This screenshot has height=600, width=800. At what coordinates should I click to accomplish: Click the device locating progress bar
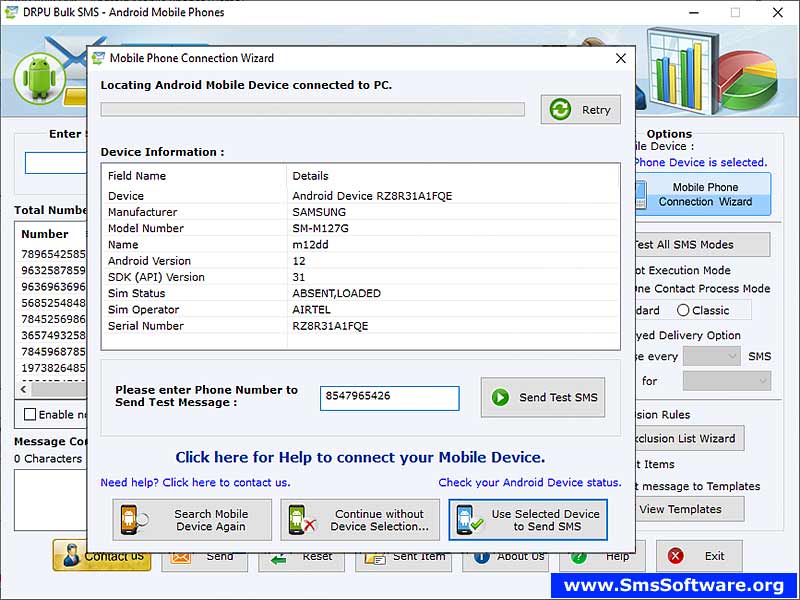click(315, 110)
